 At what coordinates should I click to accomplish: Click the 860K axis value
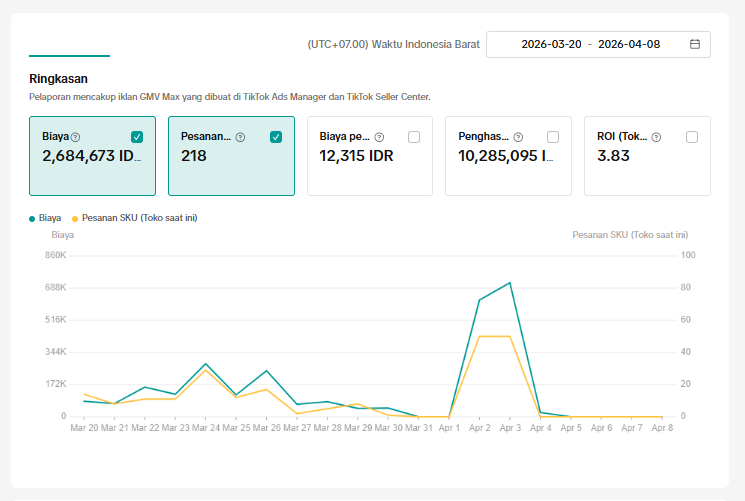point(56,255)
